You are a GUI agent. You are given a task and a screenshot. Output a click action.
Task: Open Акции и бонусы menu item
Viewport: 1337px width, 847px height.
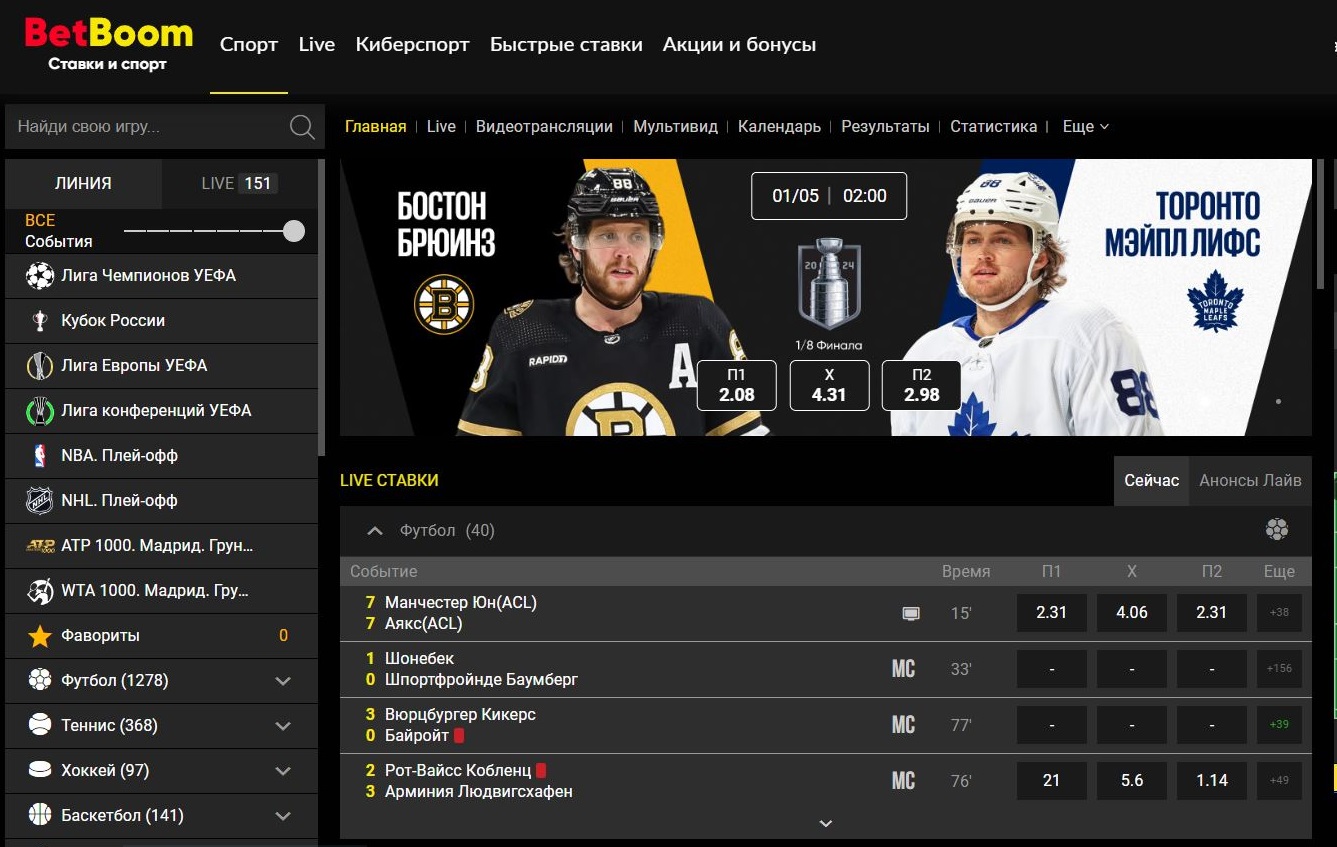click(x=740, y=45)
